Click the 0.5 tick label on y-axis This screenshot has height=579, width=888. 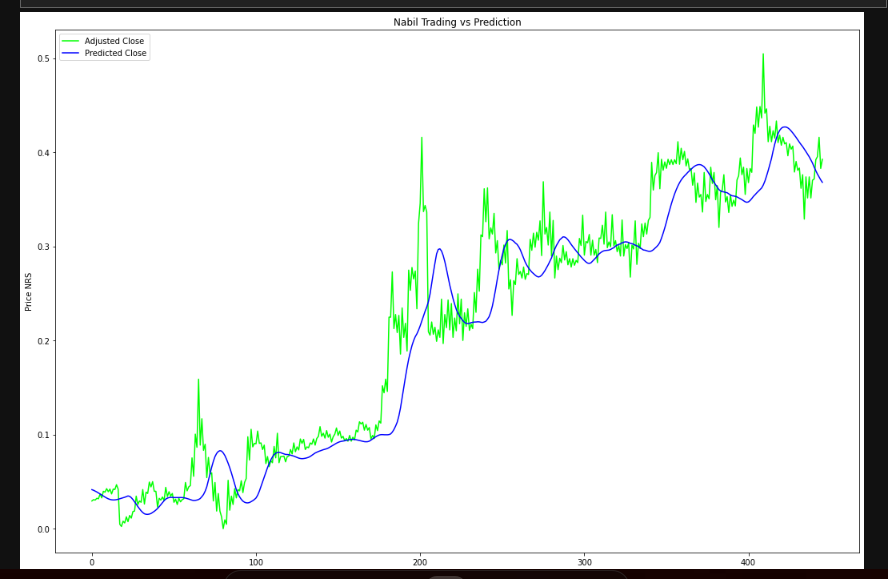(x=44, y=59)
